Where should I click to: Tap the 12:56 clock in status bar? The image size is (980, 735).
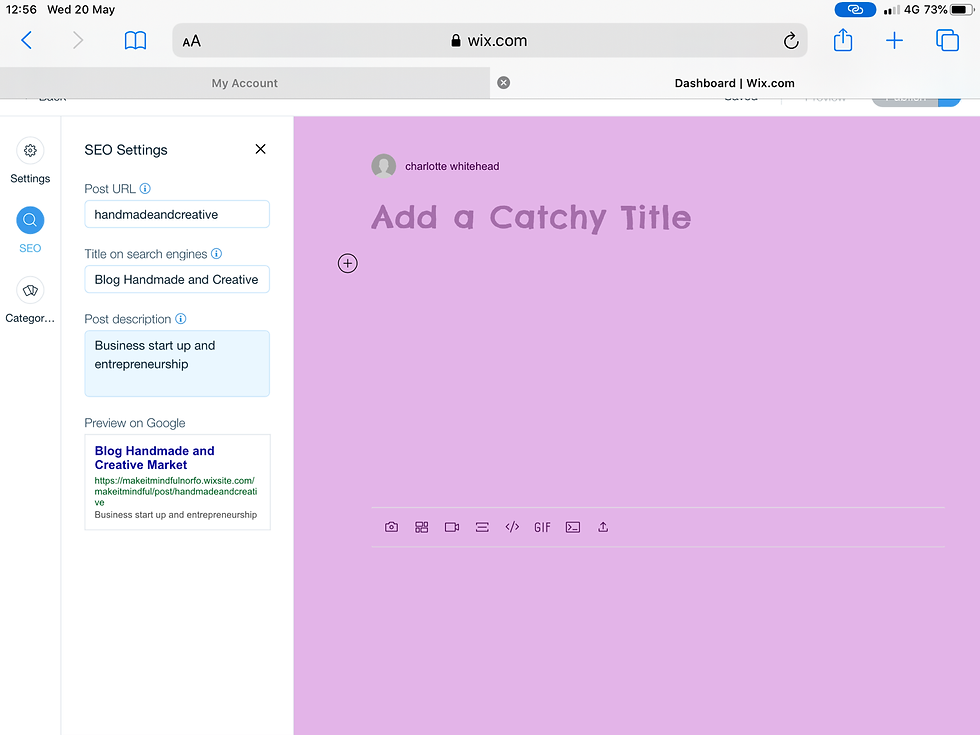click(21, 9)
